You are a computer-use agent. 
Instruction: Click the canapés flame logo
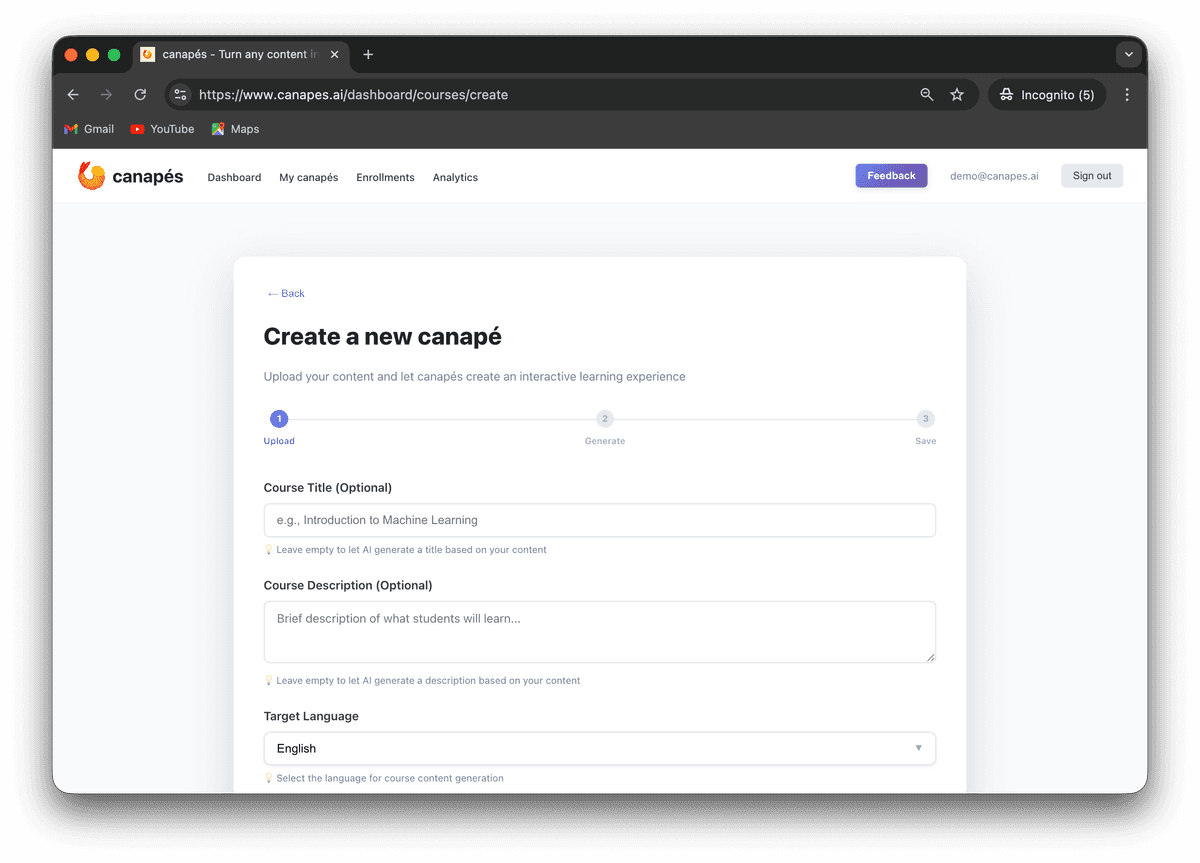tap(91, 175)
